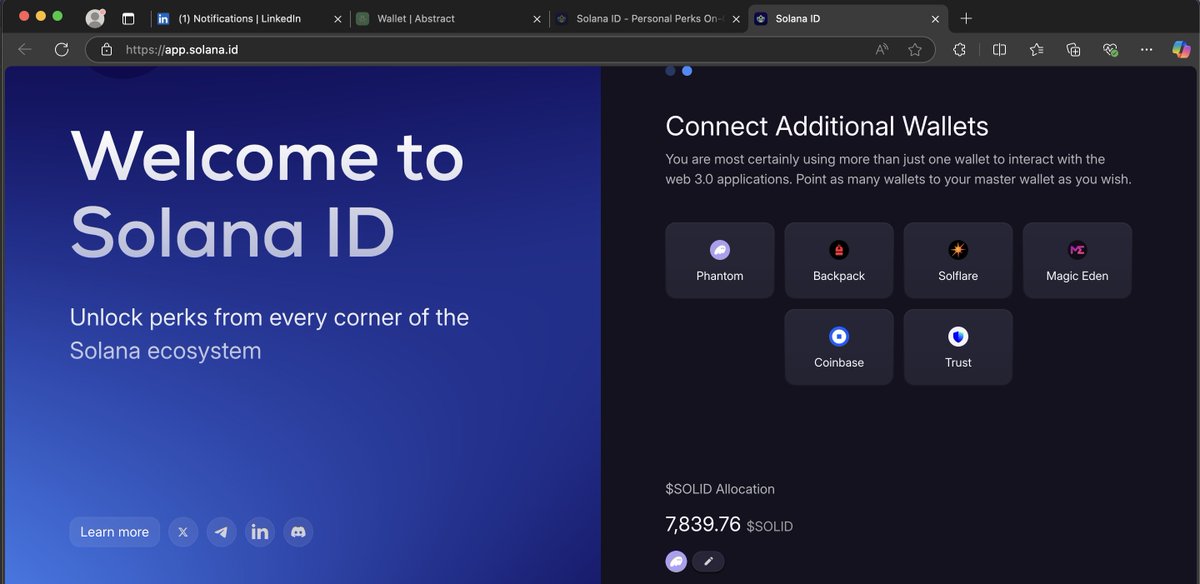Image resolution: width=1200 pixels, height=584 pixels.
Task: Add this page to favorites star
Action: 915,49
